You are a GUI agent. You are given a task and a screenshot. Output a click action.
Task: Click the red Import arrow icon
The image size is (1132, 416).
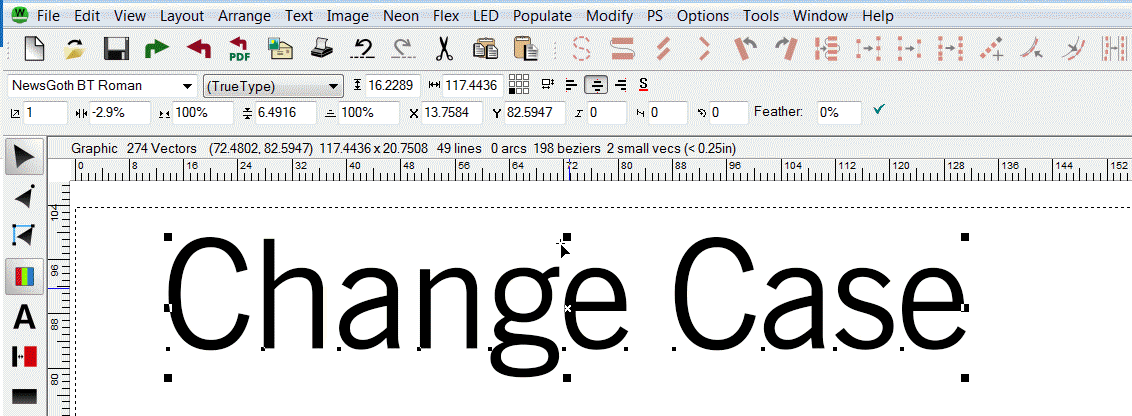click(x=198, y=48)
